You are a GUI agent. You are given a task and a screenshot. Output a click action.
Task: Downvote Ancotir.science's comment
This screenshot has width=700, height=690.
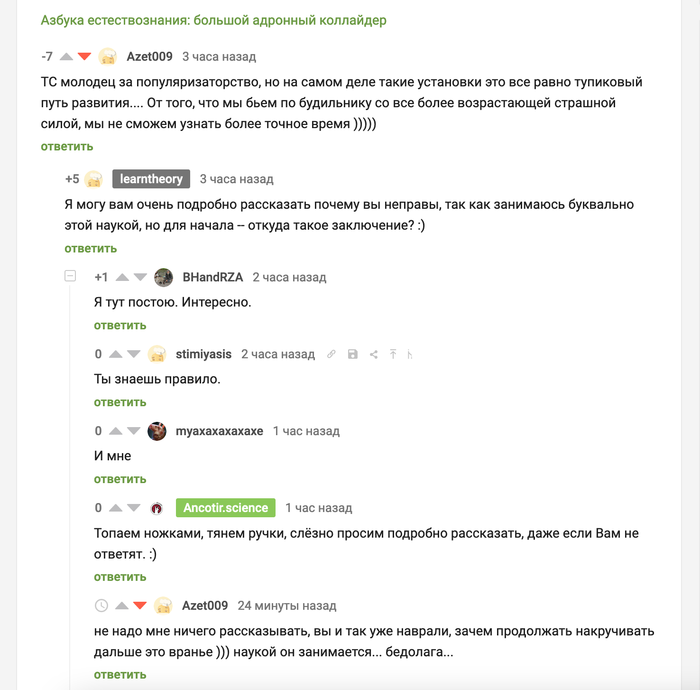coord(135,508)
